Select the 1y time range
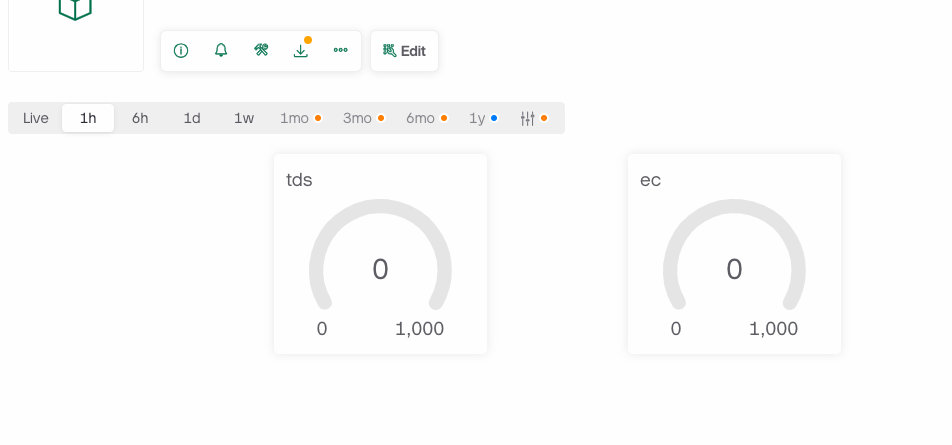Viewport: 952px width, 445px height. [483, 118]
